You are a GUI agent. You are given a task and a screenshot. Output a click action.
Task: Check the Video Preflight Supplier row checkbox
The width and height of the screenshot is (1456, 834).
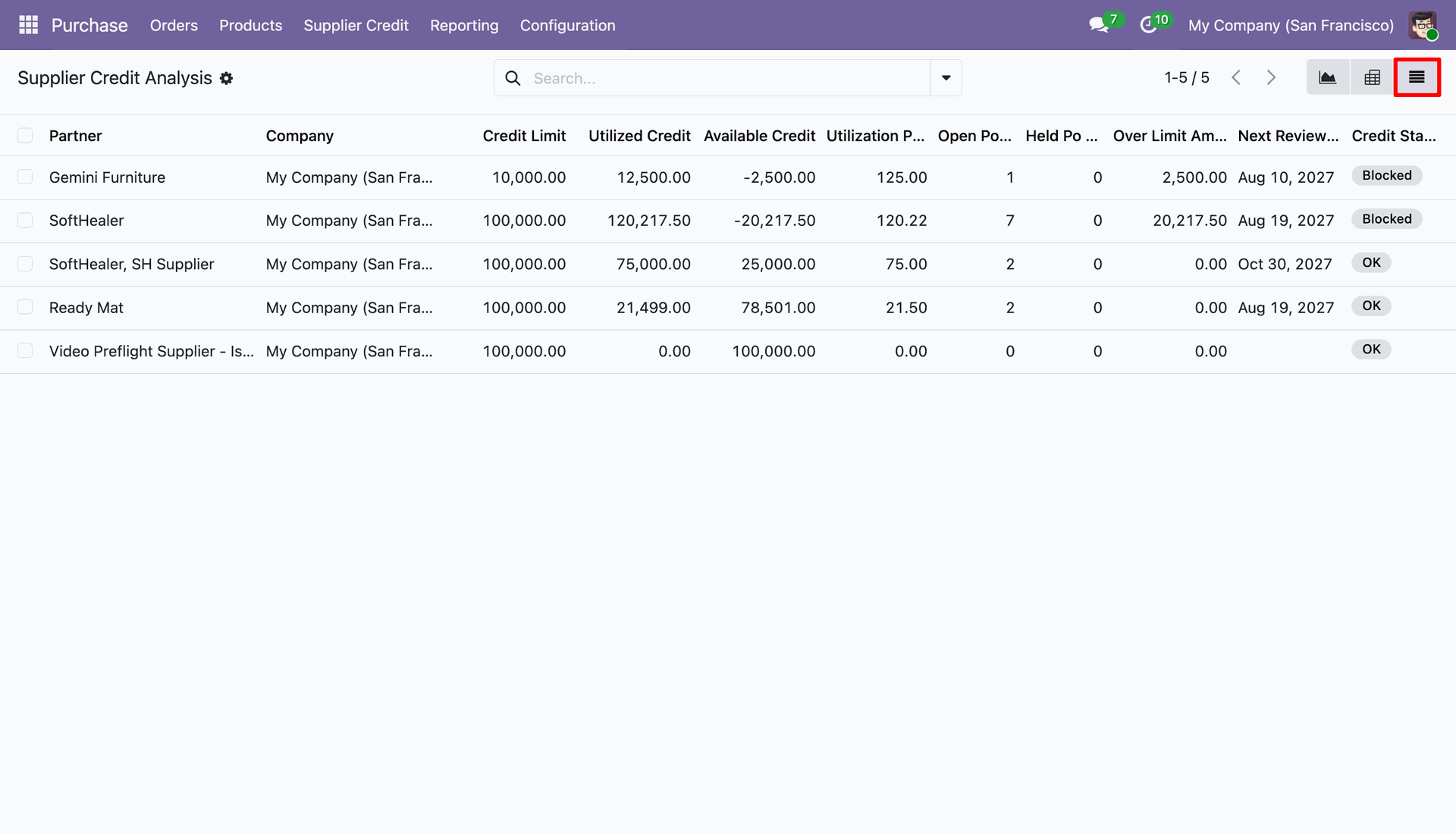25,351
